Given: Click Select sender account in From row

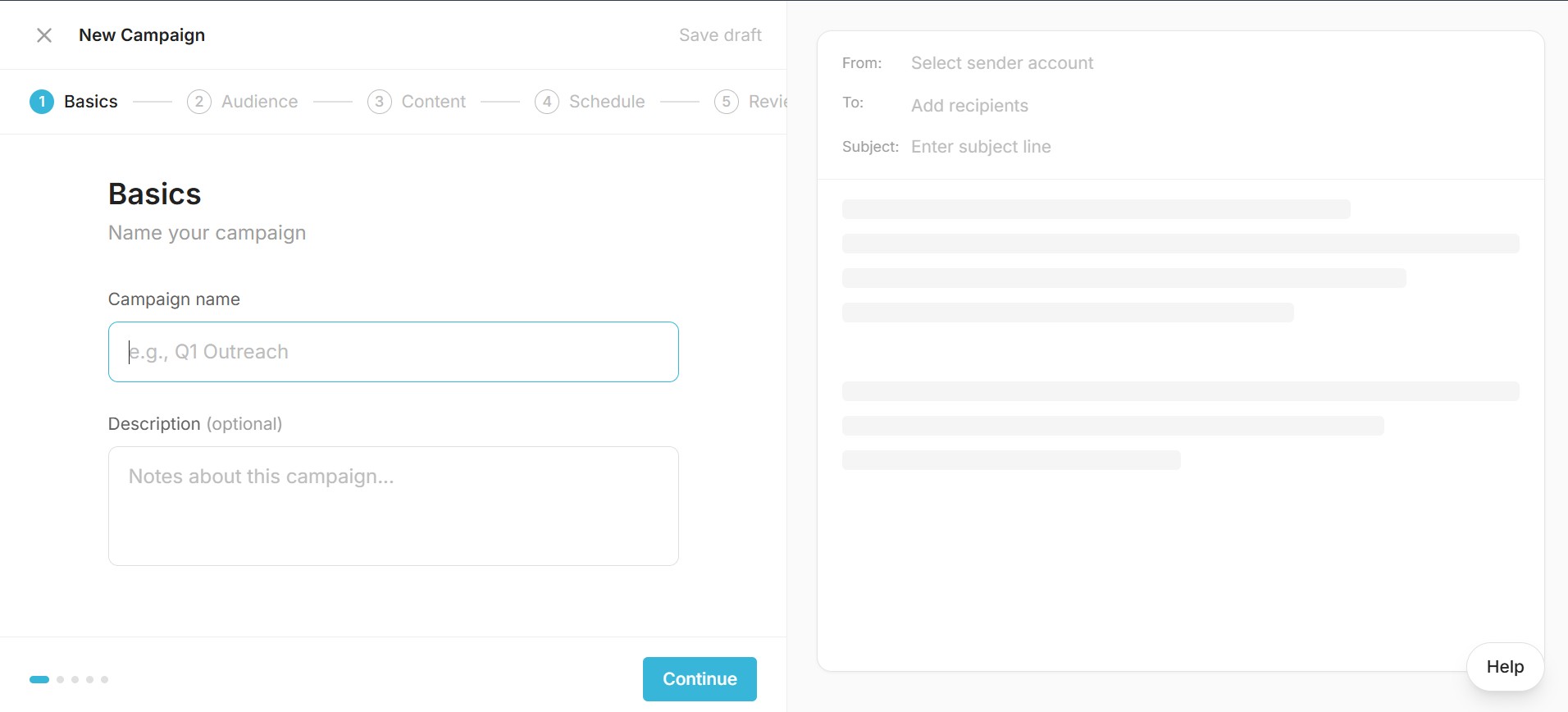Looking at the screenshot, I should pyautogui.click(x=1002, y=63).
